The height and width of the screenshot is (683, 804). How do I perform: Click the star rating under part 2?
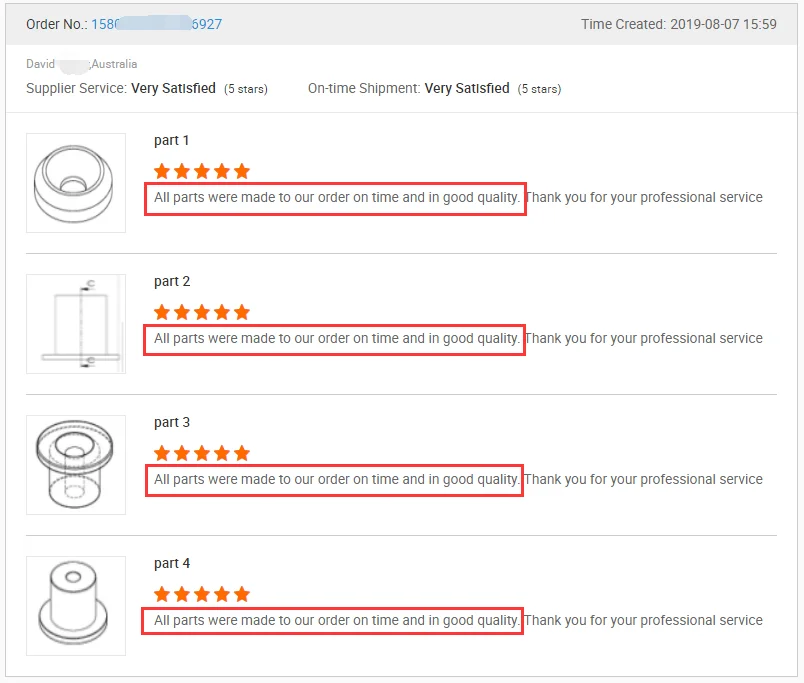click(202, 312)
